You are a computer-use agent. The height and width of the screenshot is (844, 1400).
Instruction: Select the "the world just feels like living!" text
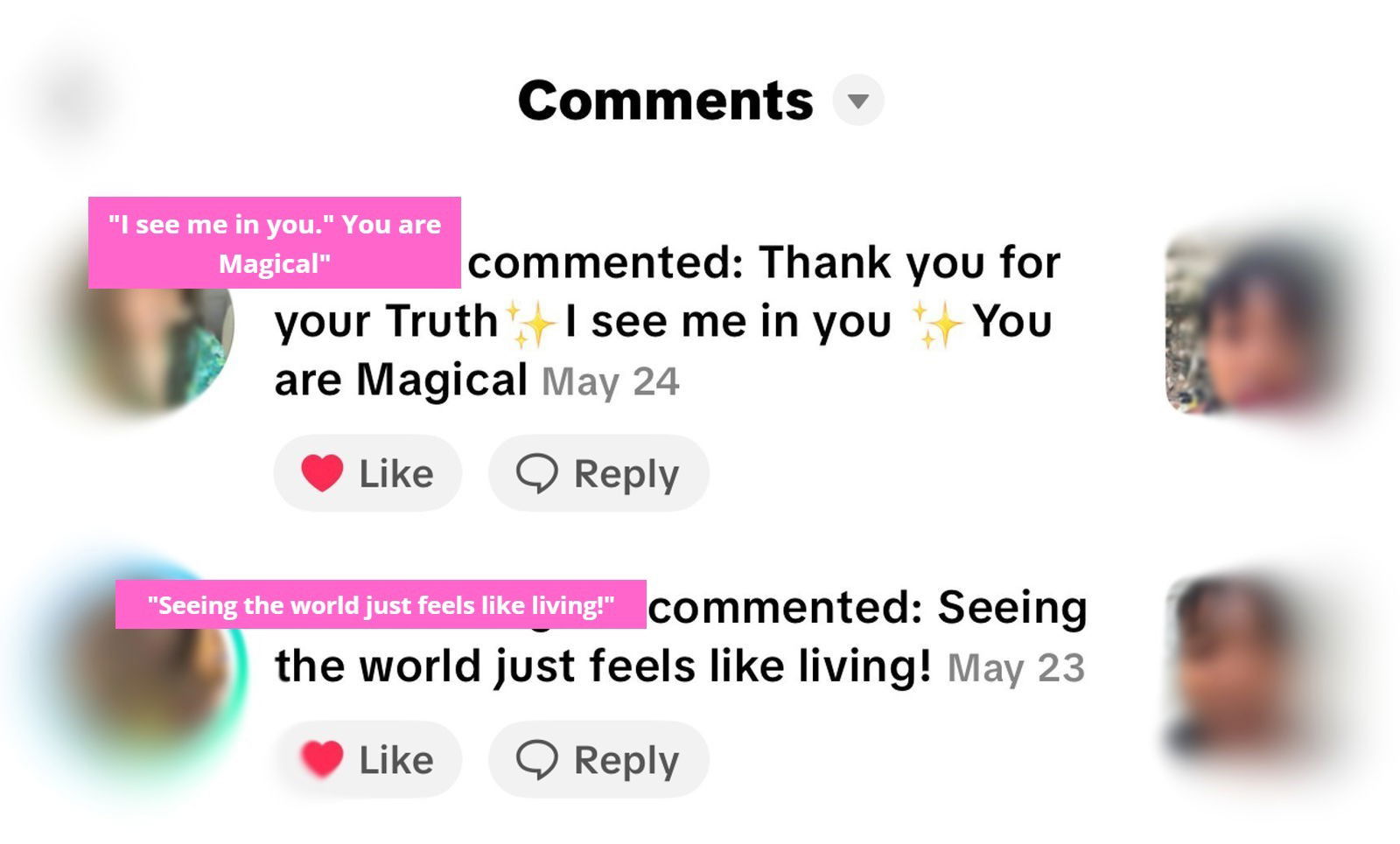(x=602, y=666)
